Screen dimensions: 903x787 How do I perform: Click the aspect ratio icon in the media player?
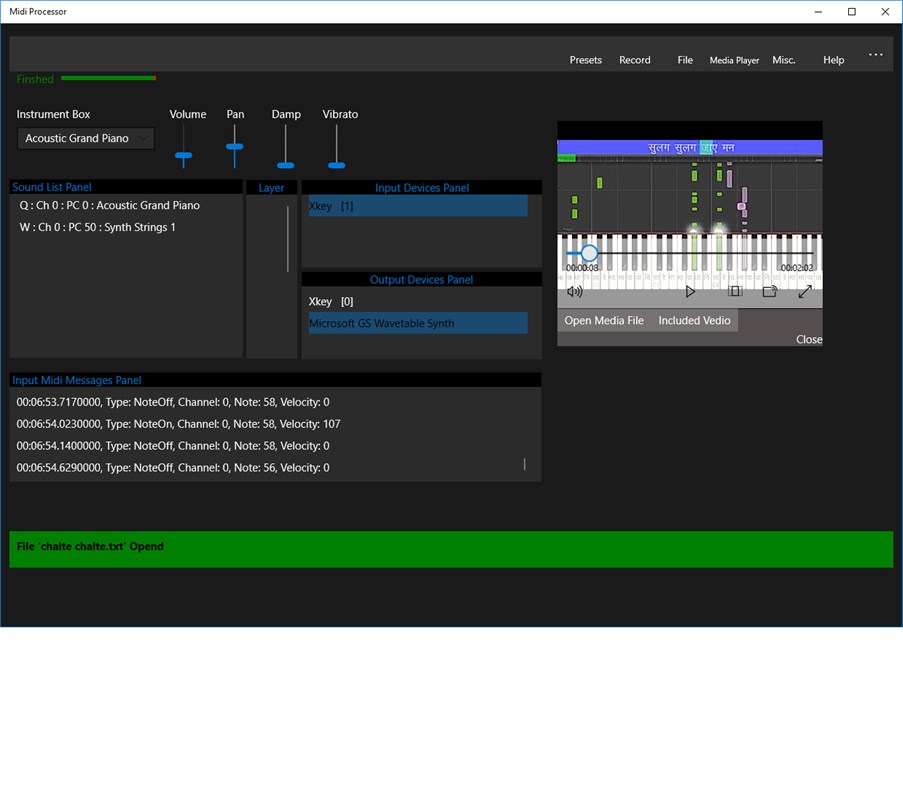coord(736,290)
